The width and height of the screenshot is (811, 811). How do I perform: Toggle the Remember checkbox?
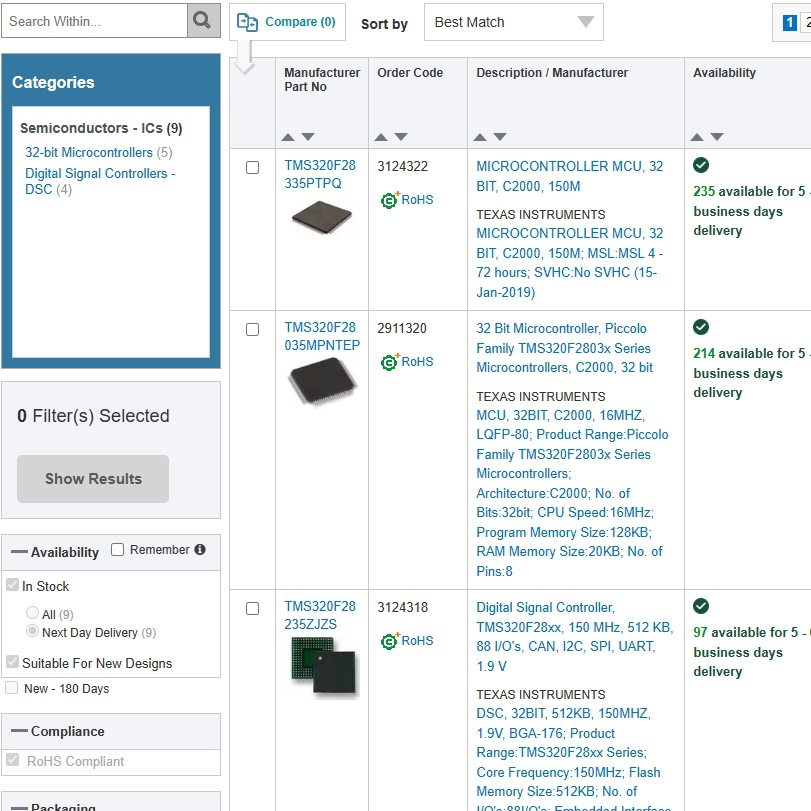coord(118,549)
